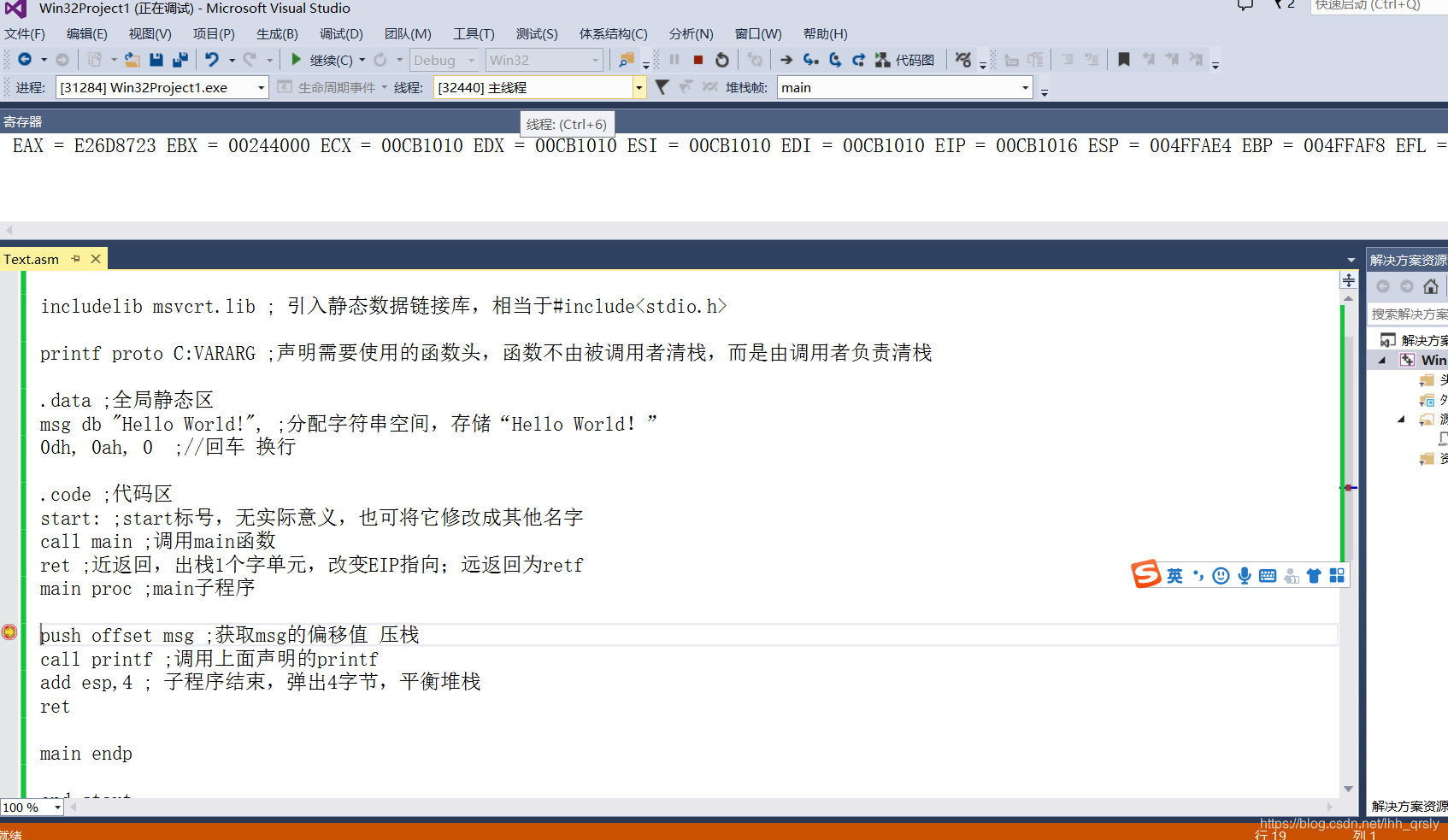Click the Open File folder icon
This screenshot has height=840, width=1448.
[x=132, y=60]
